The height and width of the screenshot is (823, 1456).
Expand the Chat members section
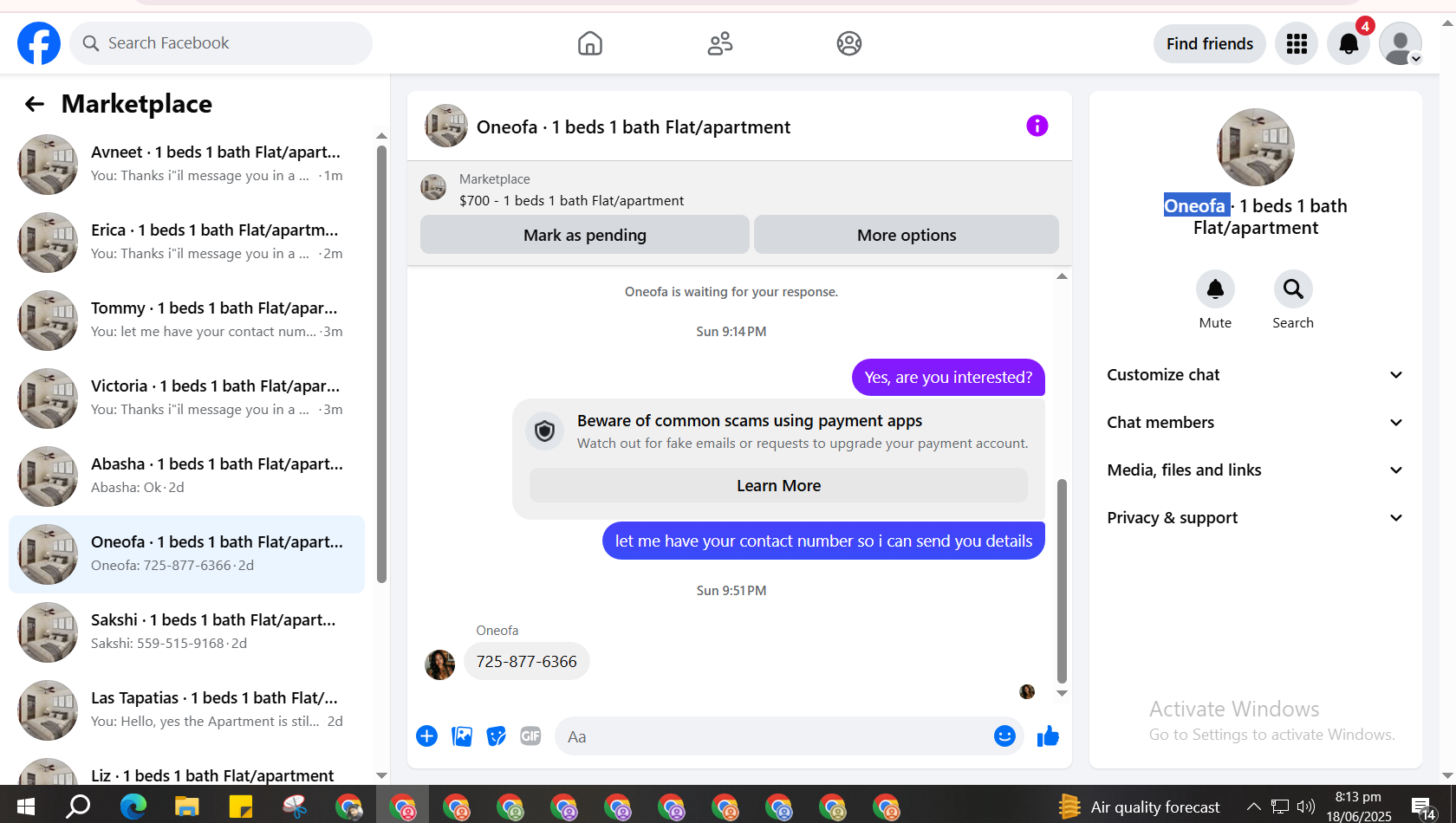pos(1255,423)
